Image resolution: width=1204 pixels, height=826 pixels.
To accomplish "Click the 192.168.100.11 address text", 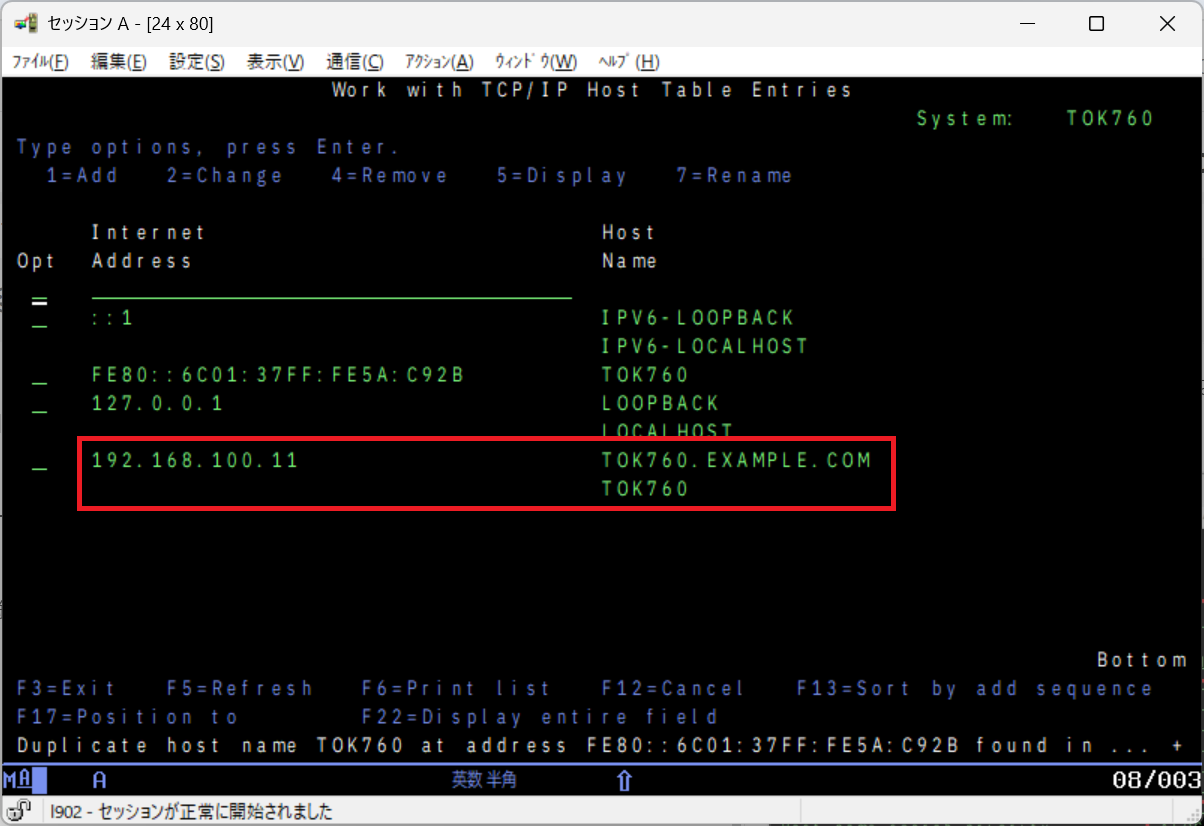I will tap(195, 461).
